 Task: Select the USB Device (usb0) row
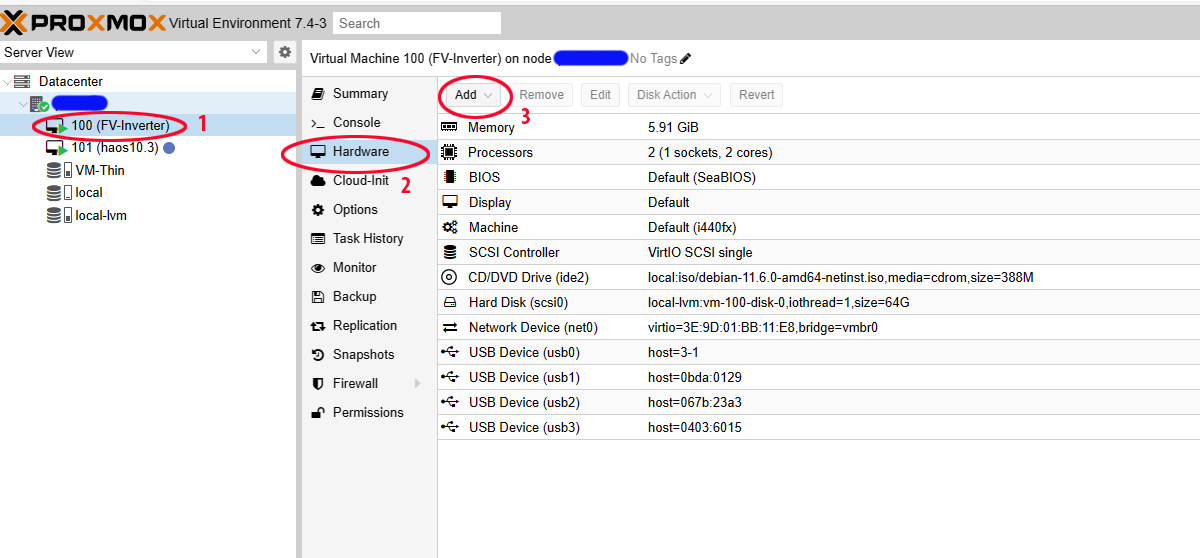point(819,353)
